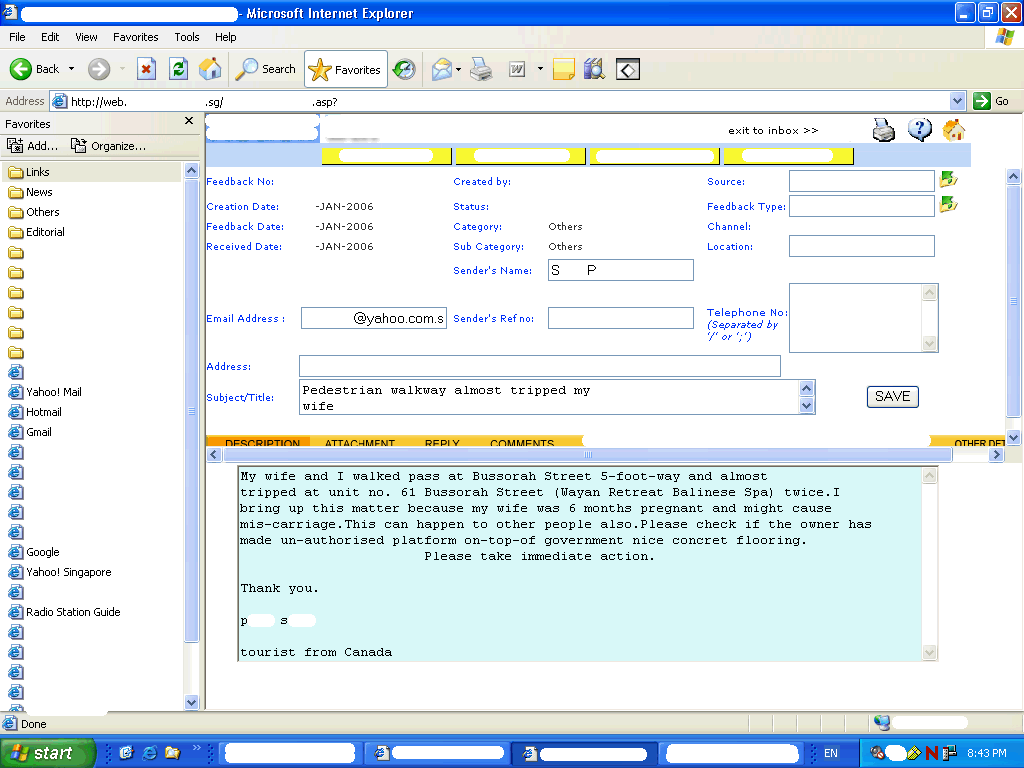
Task: Open the Tools menu
Action: coord(187,37)
